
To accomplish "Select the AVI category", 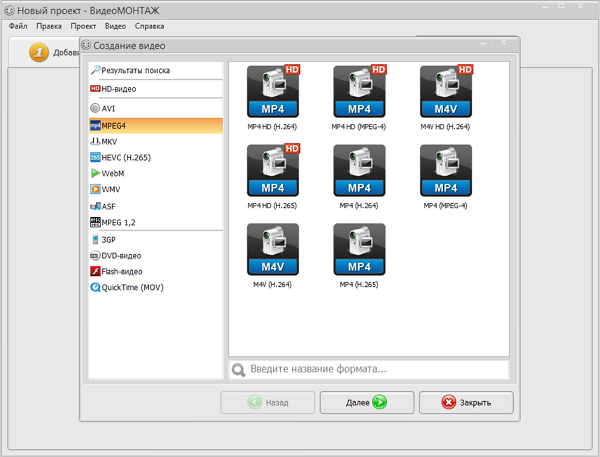I will point(156,108).
